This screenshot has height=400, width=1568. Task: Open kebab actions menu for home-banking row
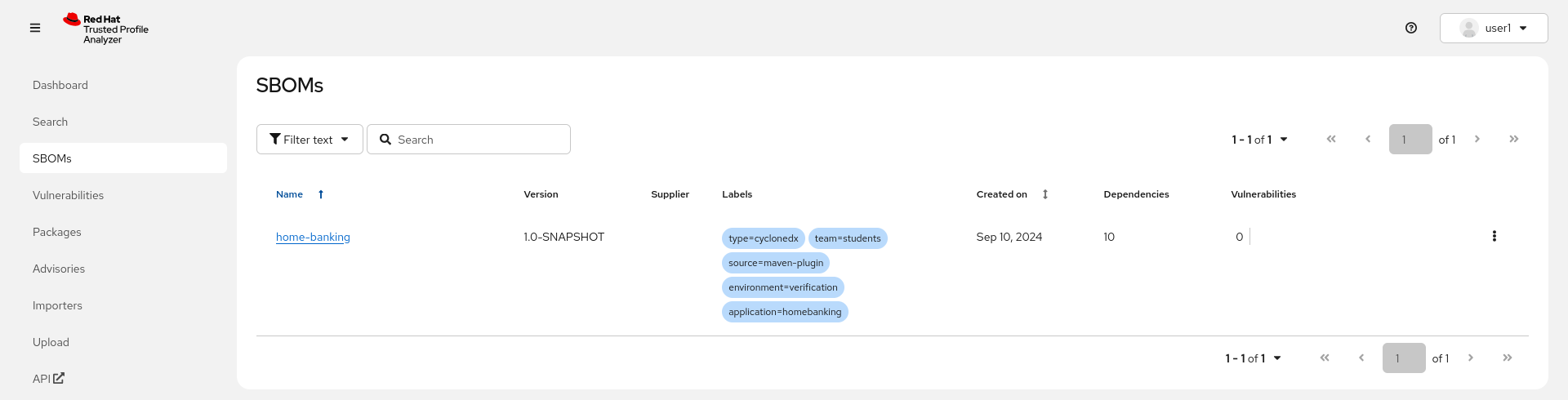pyautogui.click(x=1494, y=237)
